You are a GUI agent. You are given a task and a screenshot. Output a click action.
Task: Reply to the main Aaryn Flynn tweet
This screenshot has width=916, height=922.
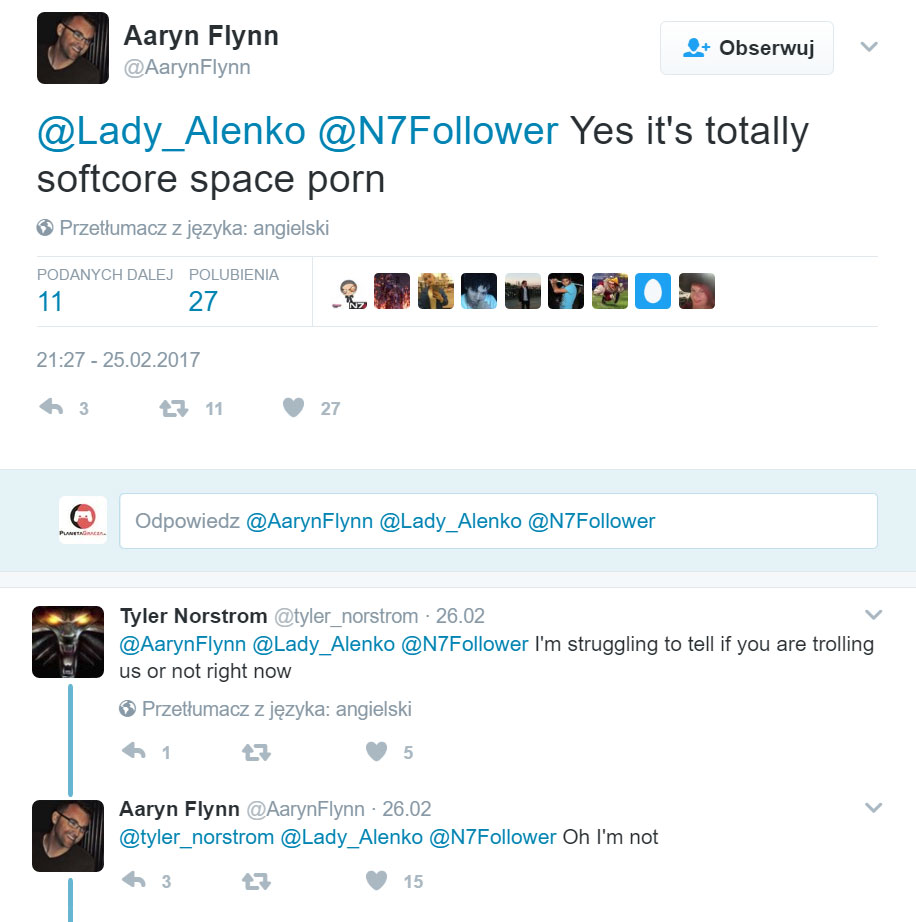pos(51,408)
